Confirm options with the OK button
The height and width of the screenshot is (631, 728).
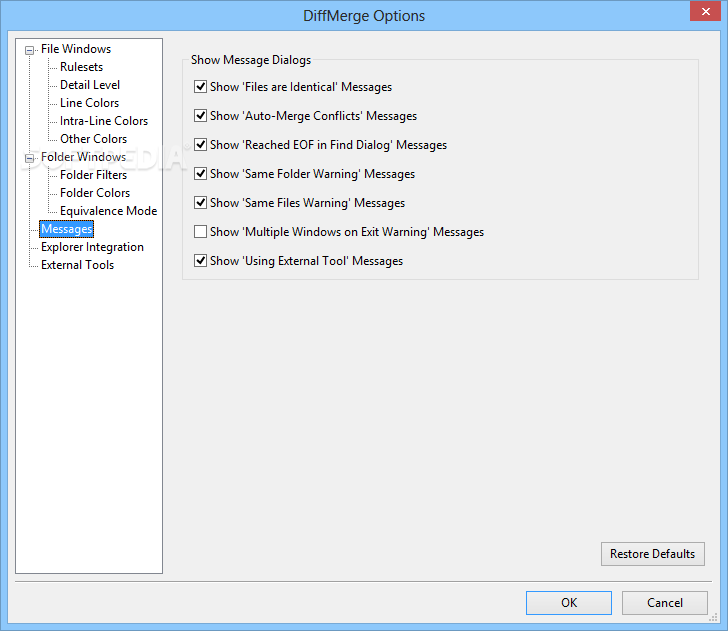[569, 603]
